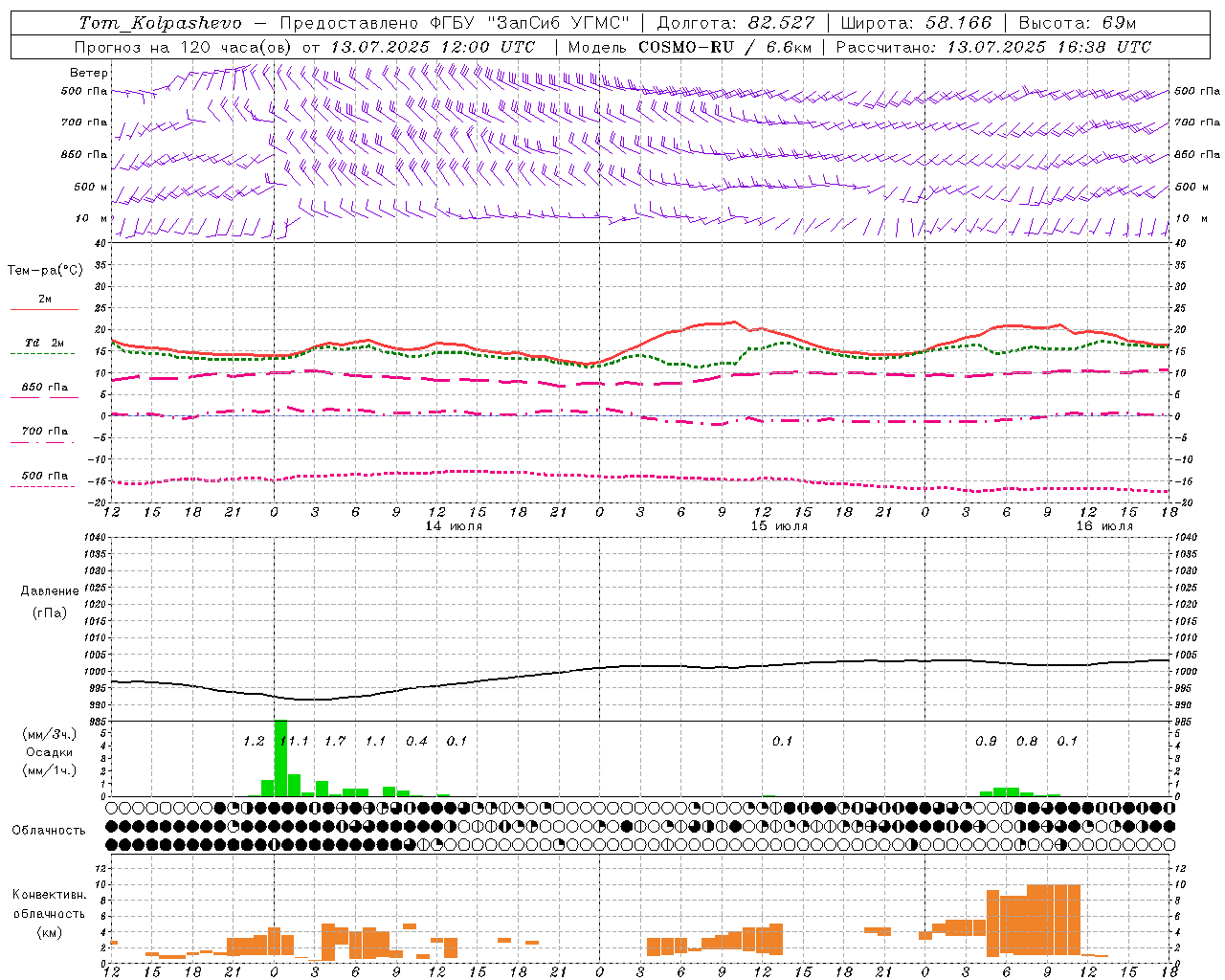Click the tallest green precipitation bar

pyautogui.click(x=280, y=758)
